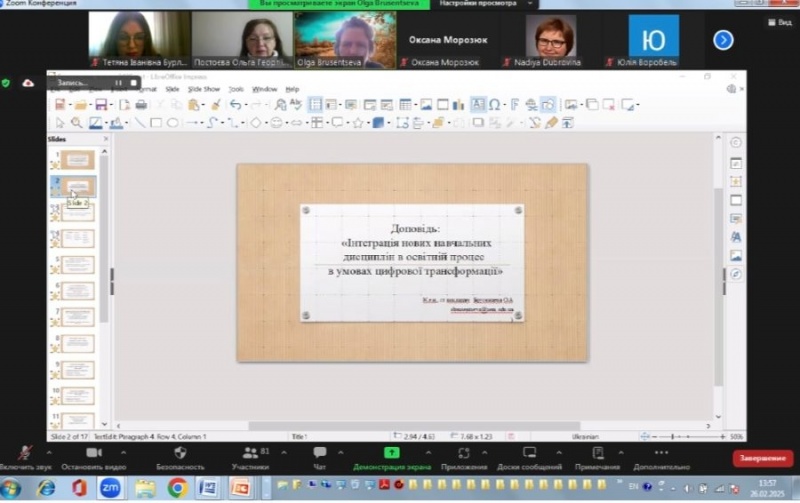
Task: Open the Доски сообщений whiteboards icon
Action: coord(529,455)
